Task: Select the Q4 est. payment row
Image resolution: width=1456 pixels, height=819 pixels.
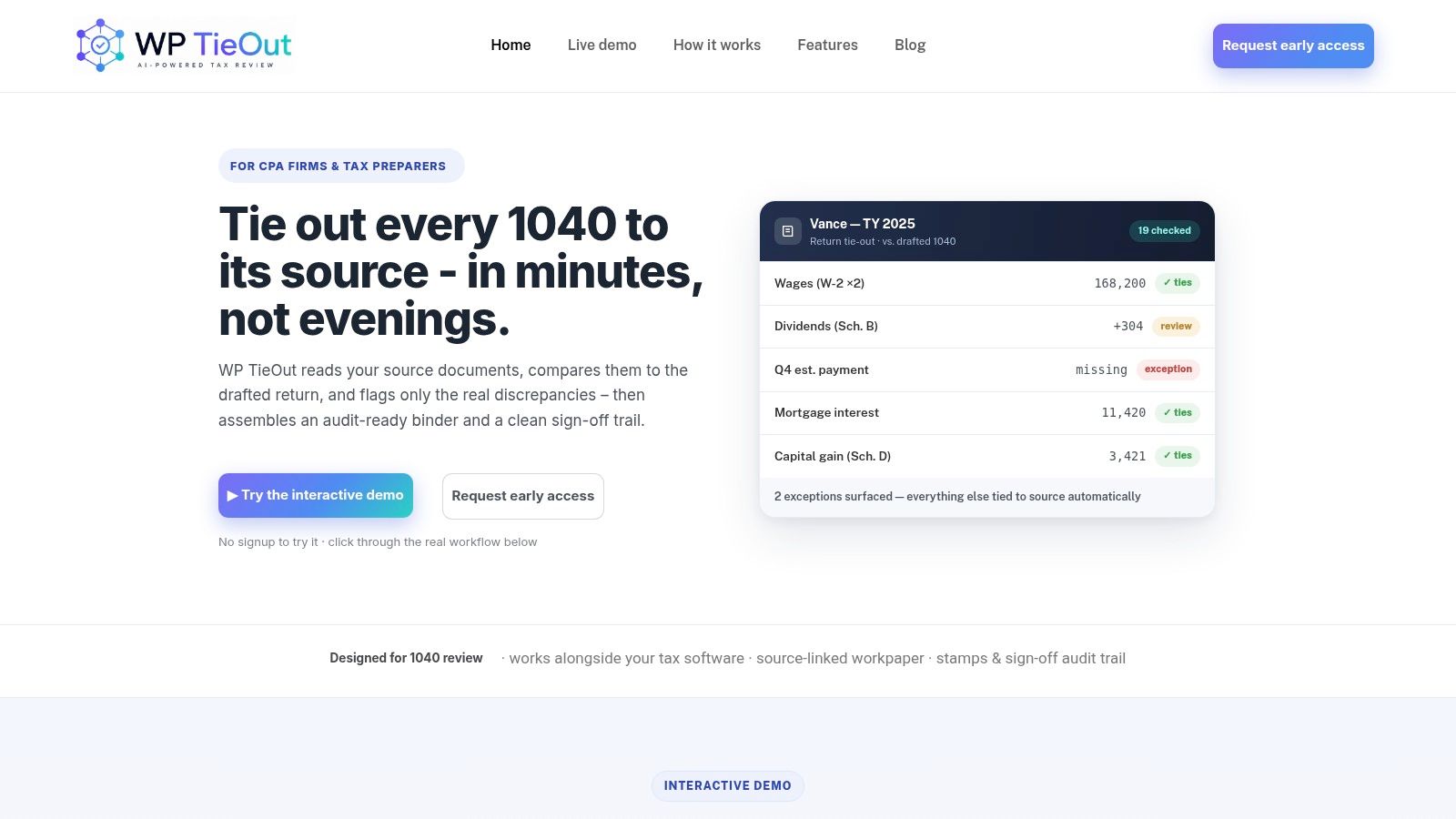Action: coord(987,369)
